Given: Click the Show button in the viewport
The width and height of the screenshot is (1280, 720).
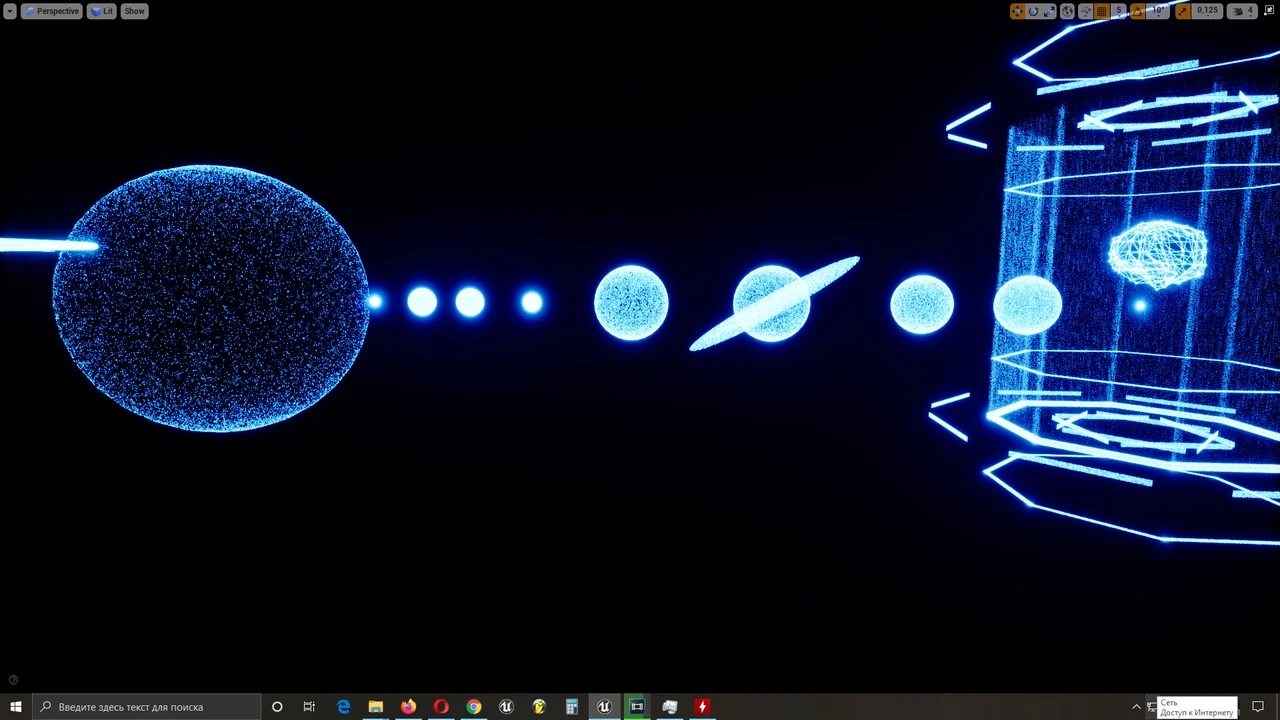Looking at the screenshot, I should [x=134, y=11].
